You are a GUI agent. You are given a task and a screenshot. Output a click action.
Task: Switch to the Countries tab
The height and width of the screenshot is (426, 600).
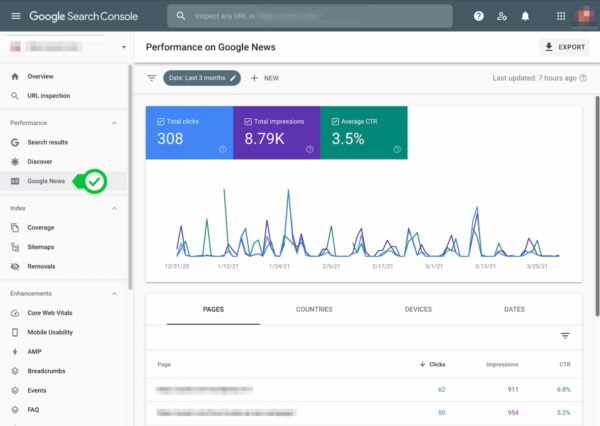click(314, 310)
